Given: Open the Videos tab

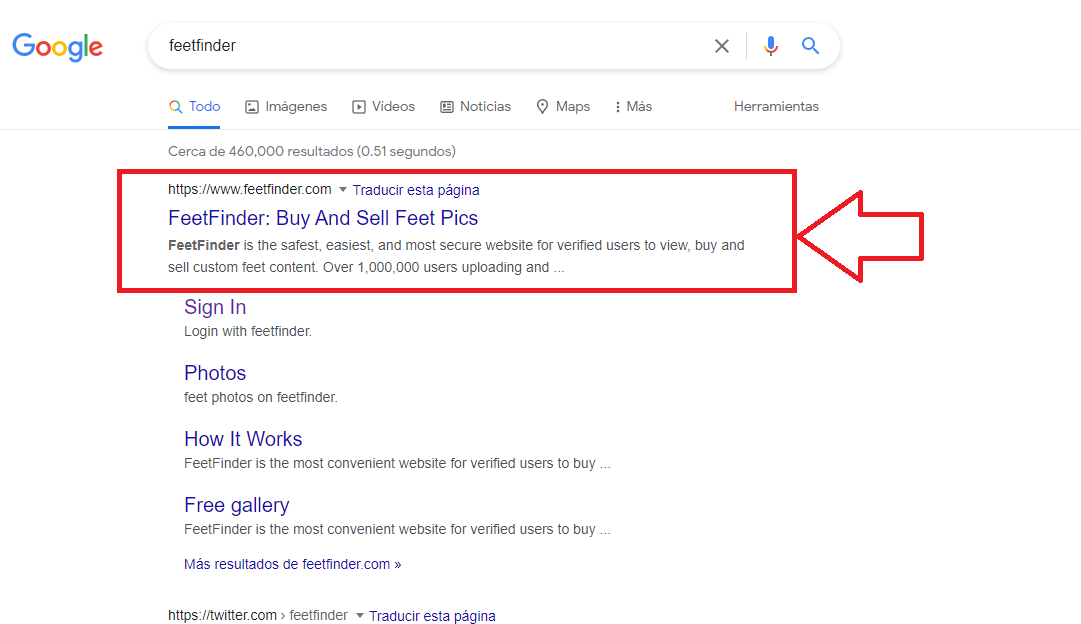Looking at the screenshot, I should coord(383,107).
